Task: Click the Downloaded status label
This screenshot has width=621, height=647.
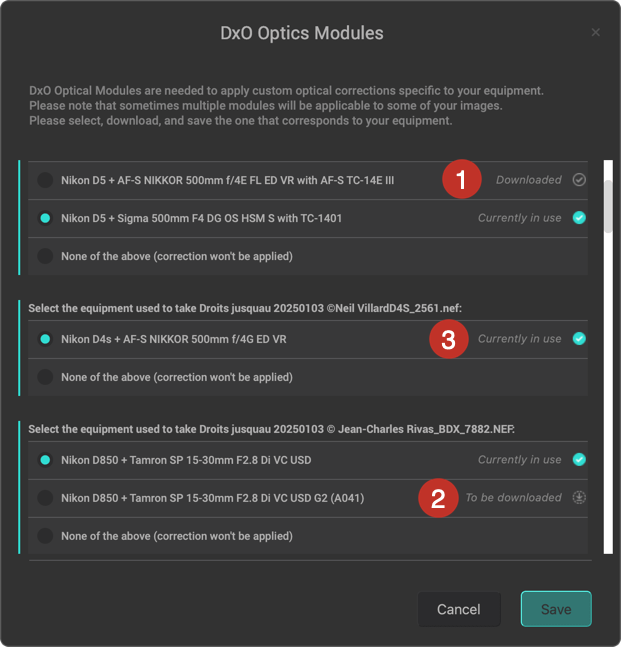Action: (529, 180)
